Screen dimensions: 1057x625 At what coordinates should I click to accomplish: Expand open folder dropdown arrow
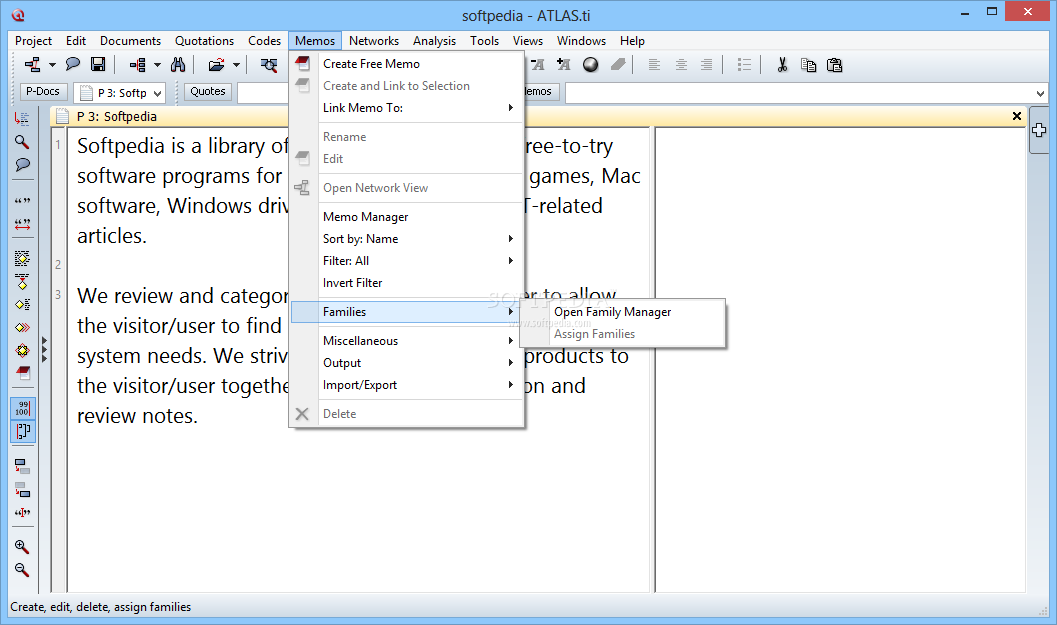tap(236, 65)
